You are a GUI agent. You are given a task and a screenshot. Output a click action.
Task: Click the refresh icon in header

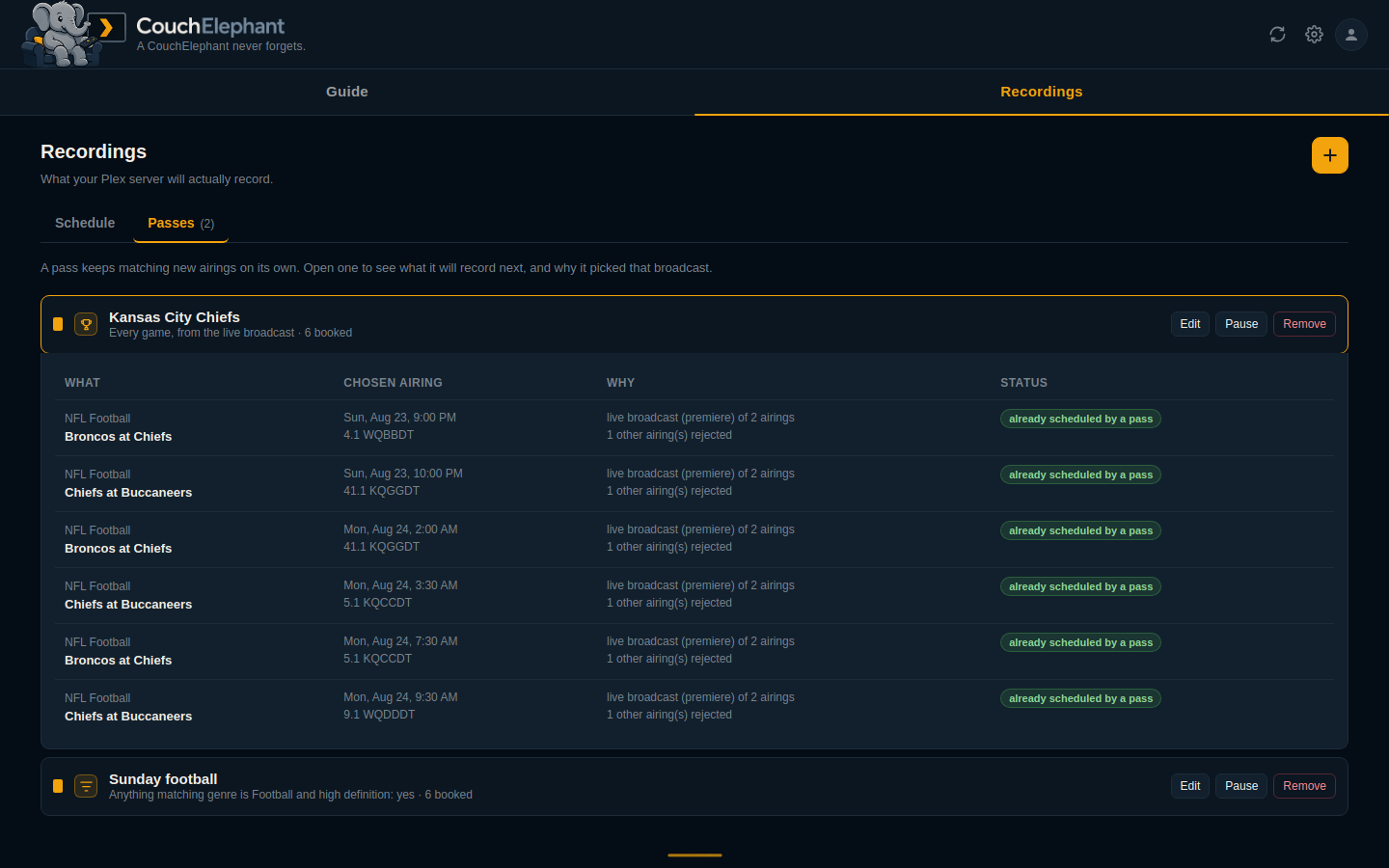tap(1277, 35)
